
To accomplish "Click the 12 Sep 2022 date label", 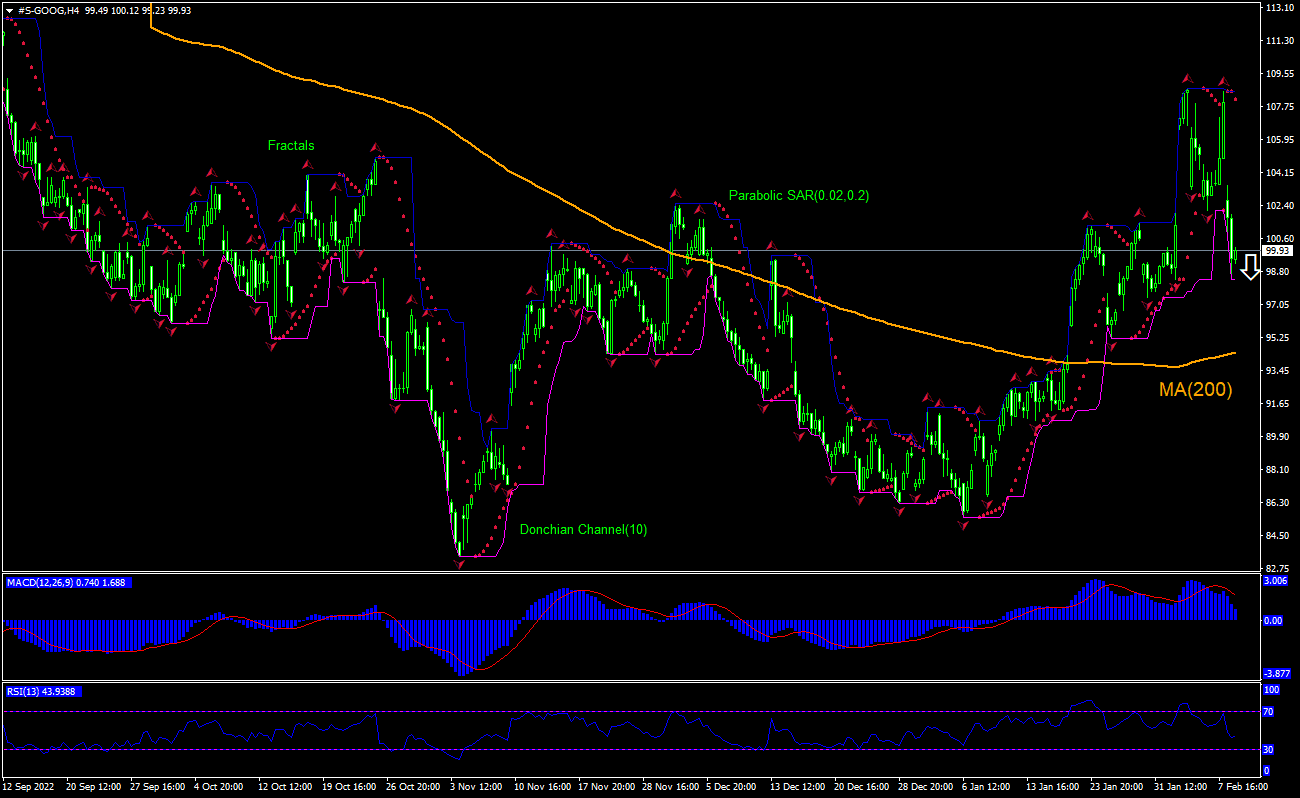I will [31, 787].
